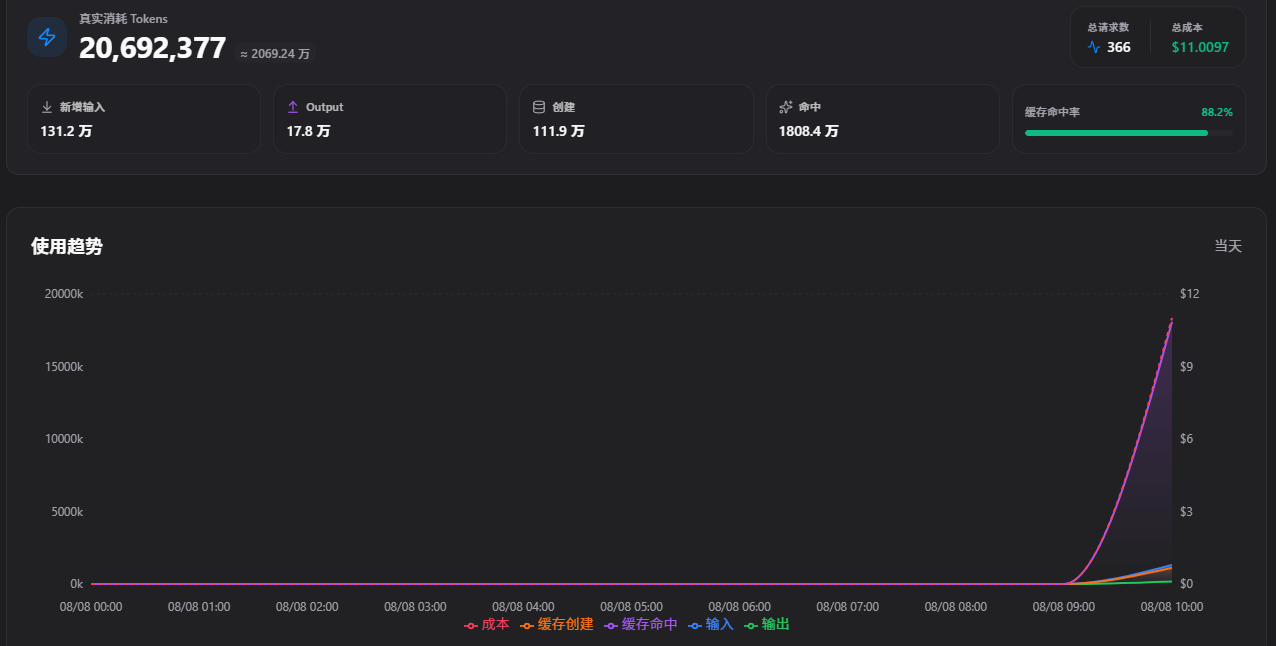1276x646 pixels.
Task: Click the download arrow icon beside 新增输入
Action: pos(47,107)
